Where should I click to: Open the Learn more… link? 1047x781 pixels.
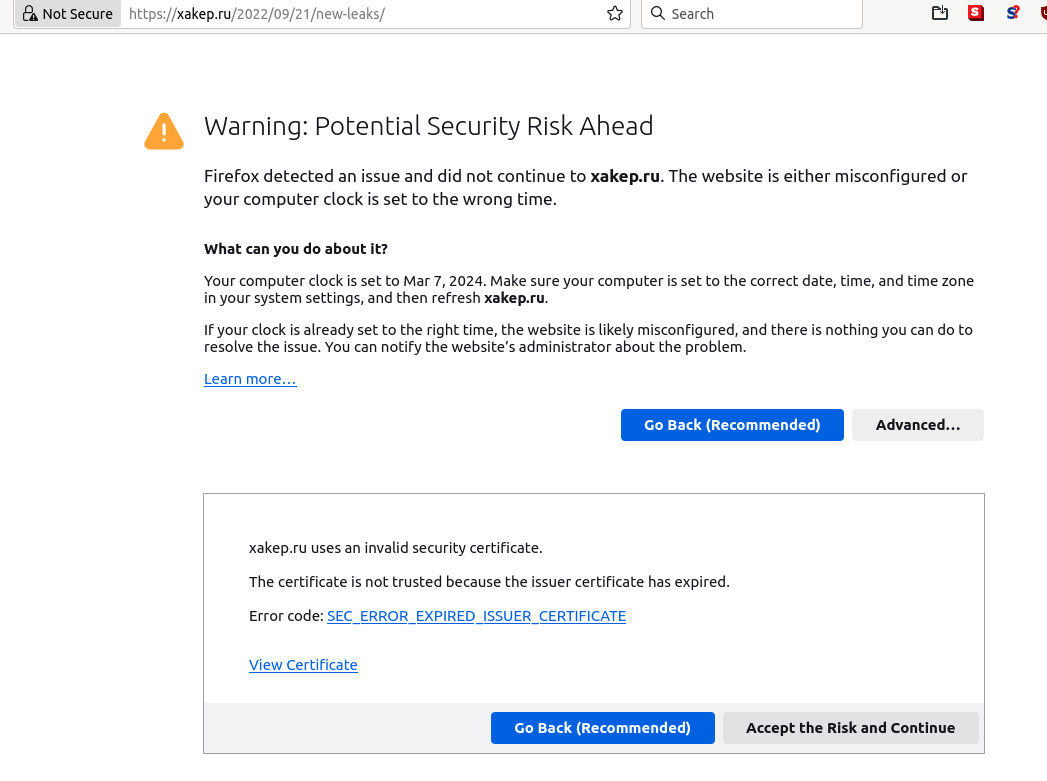point(250,379)
